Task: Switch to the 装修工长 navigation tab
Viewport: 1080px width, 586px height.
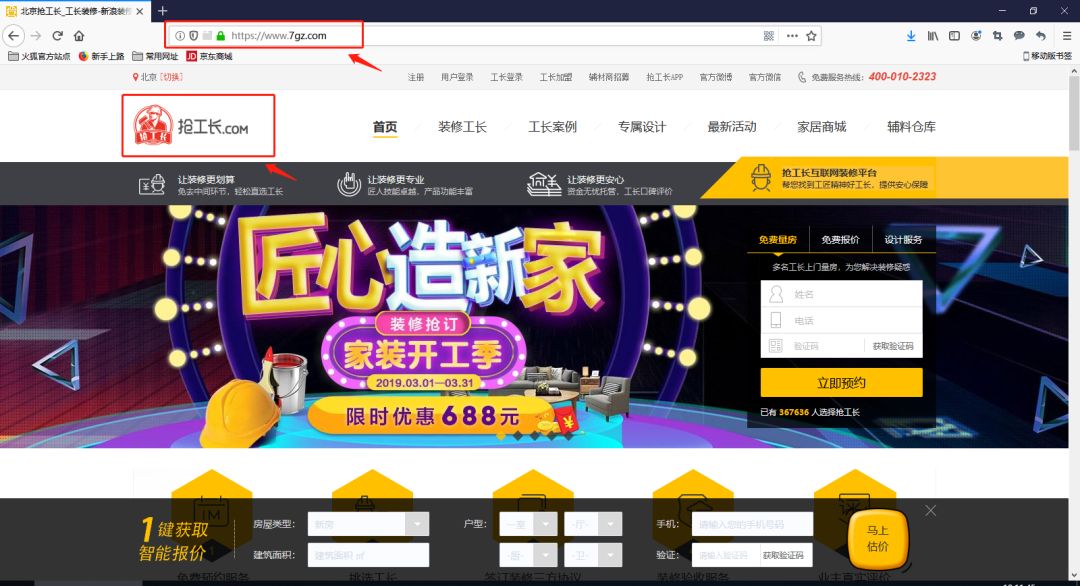Action: tap(463, 126)
